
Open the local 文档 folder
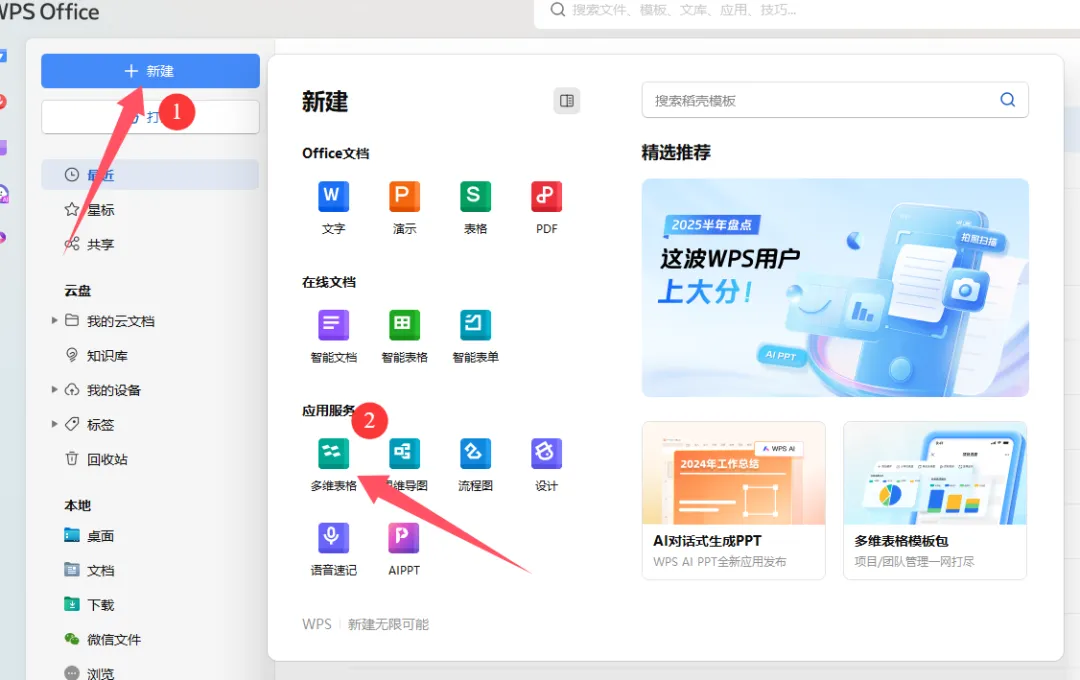(x=100, y=570)
